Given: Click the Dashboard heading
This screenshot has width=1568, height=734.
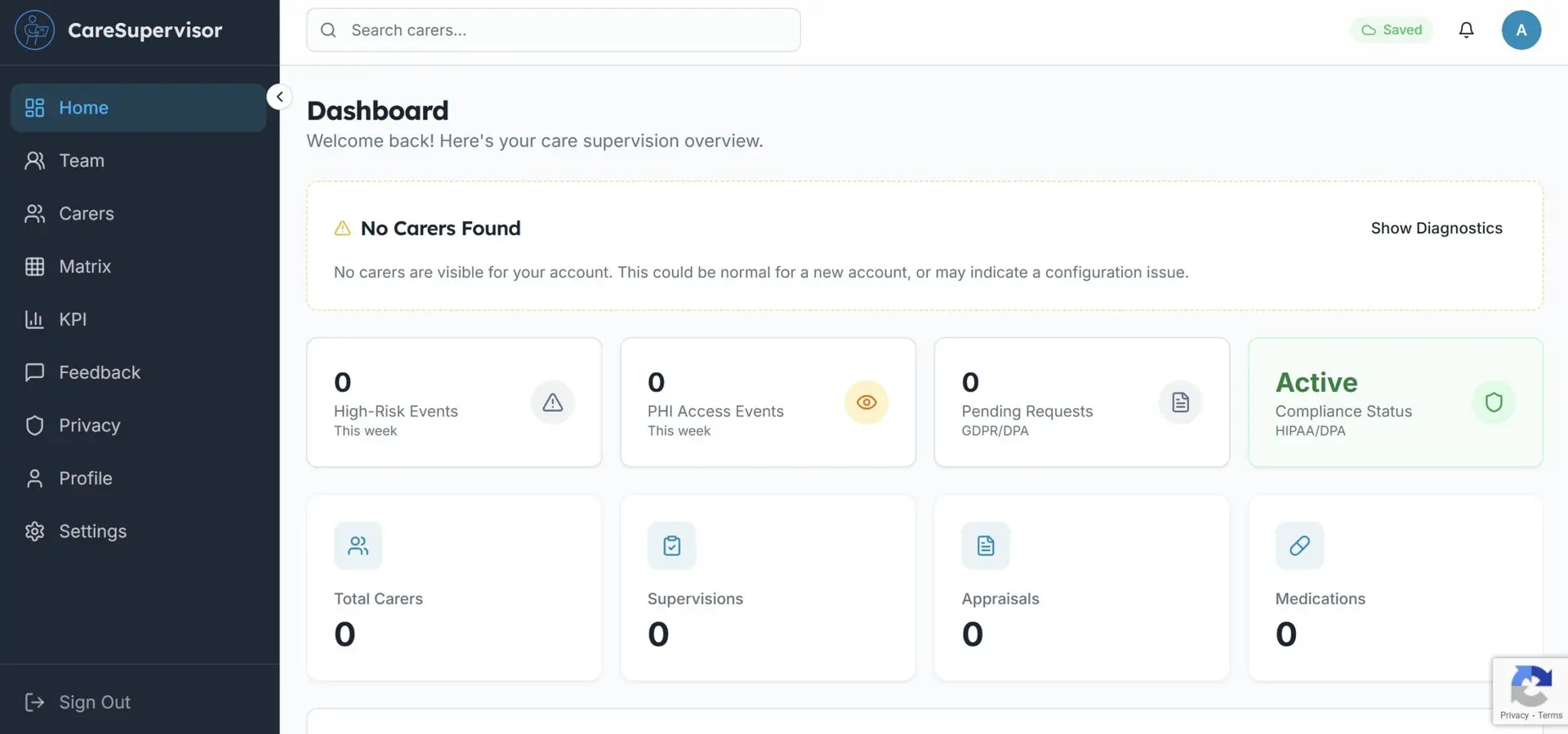Looking at the screenshot, I should pos(377,111).
